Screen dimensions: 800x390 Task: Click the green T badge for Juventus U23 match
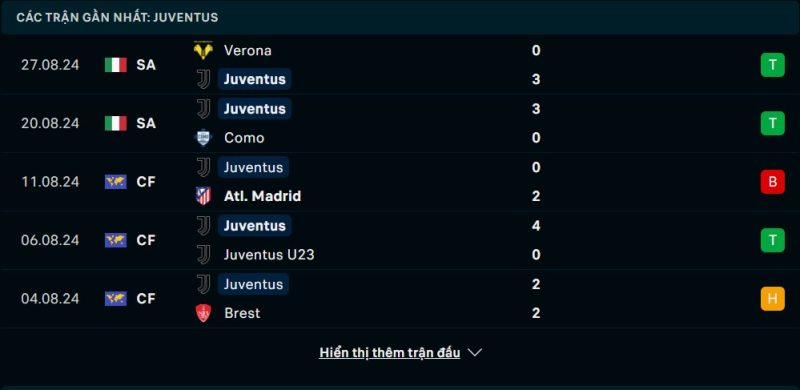(772, 240)
